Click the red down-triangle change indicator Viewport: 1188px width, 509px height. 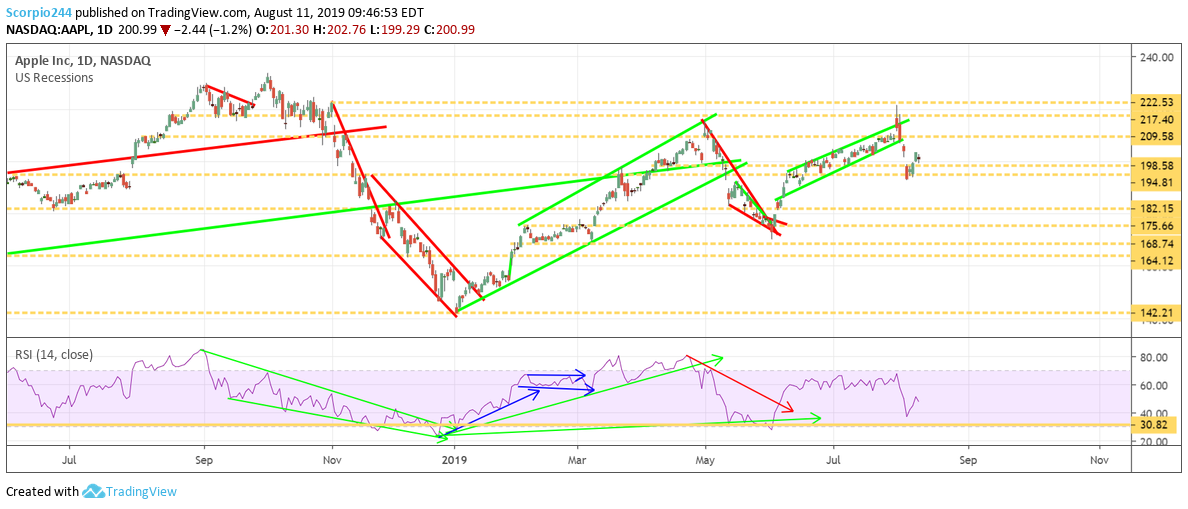click(167, 30)
